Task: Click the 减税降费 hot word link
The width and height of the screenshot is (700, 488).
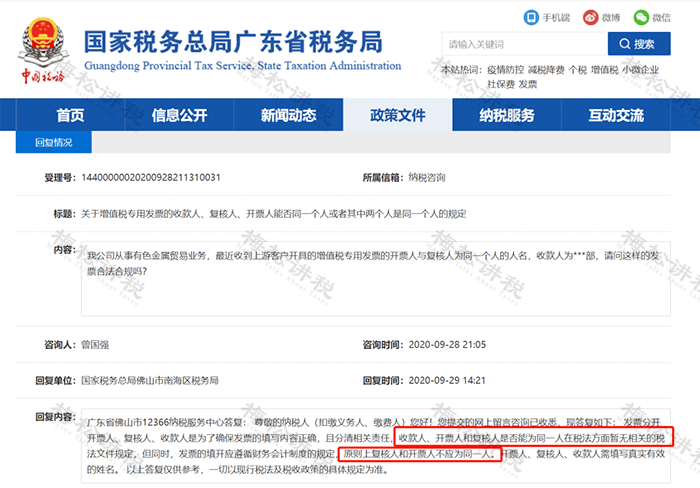Action: click(x=546, y=70)
